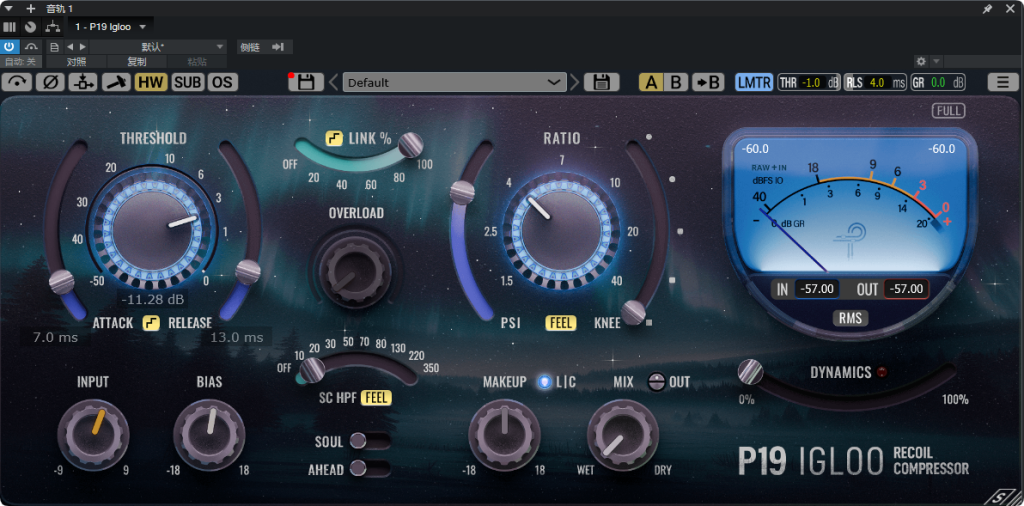Toggle the OS oversampling button
Viewport: 1024px width, 506px height.
point(223,82)
